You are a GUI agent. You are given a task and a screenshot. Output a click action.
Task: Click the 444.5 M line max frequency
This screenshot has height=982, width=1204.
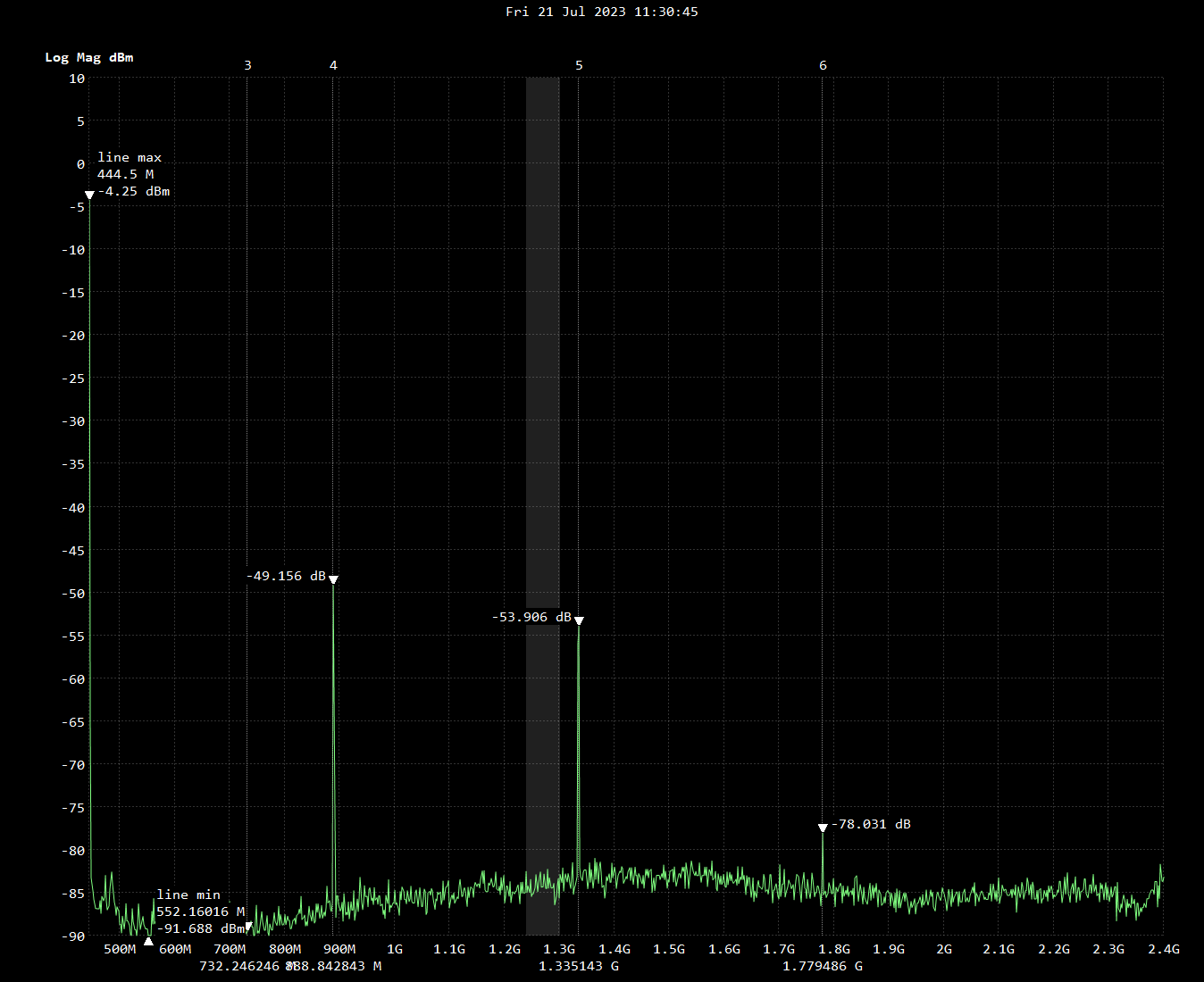(125, 174)
